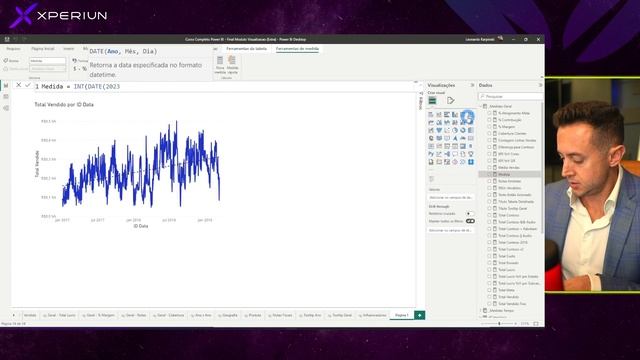This screenshot has width=640, height=360.
Task: Select the pie chart visual
Action: point(455,130)
